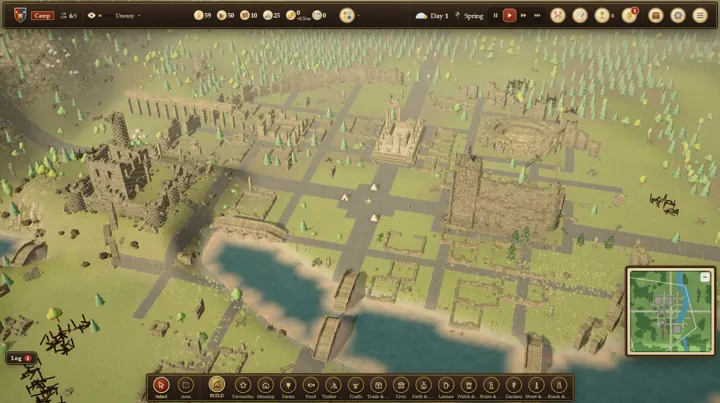Open the Watch build category

click(x=468, y=386)
